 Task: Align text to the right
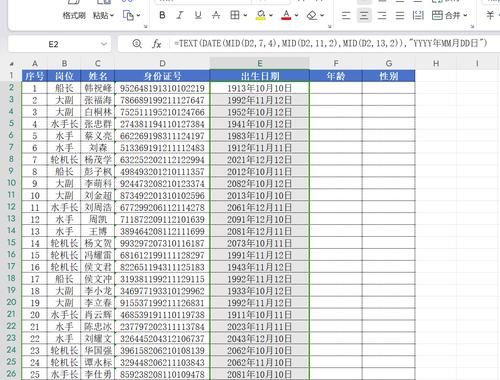tap(382, 15)
